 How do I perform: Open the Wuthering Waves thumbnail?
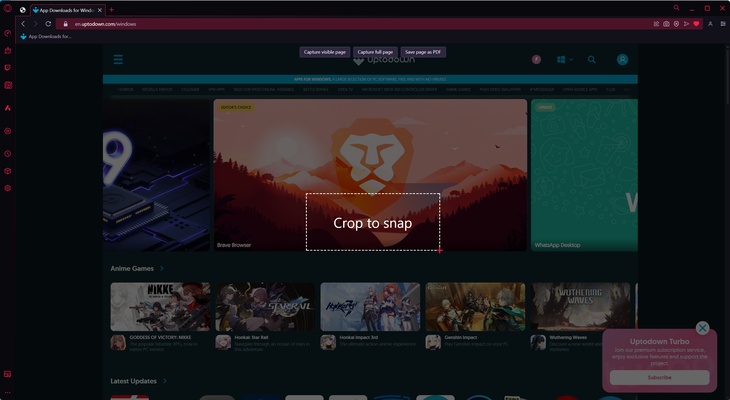point(581,307)
